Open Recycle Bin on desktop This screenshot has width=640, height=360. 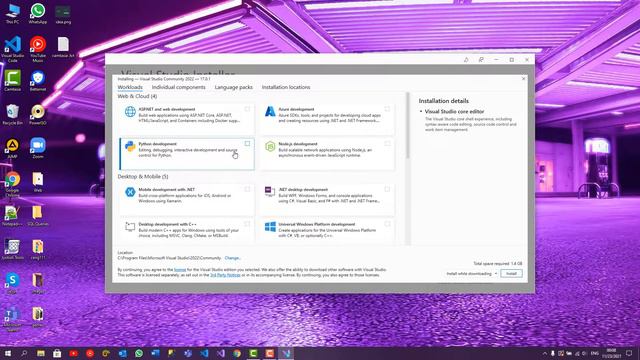(x=13, y=114)
